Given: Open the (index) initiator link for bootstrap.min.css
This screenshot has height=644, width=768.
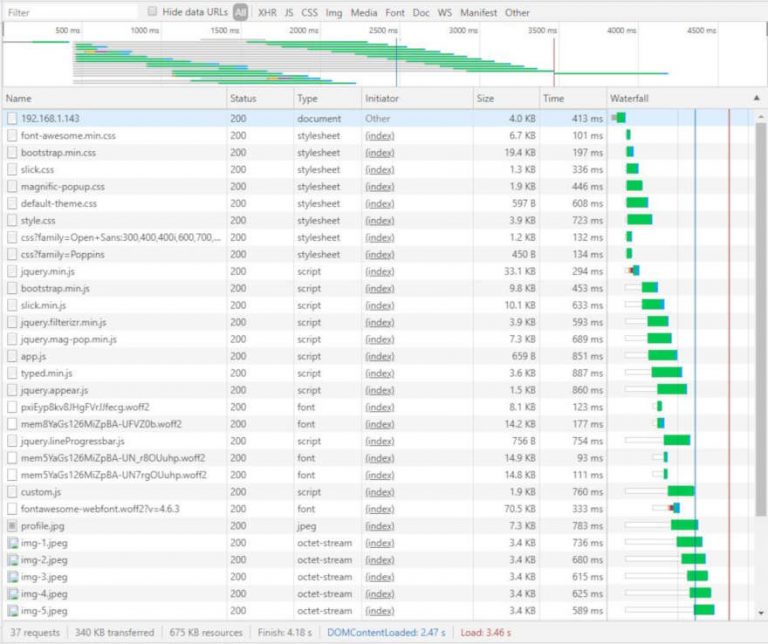Looking at the screenshot, I should tap(379, 152).
